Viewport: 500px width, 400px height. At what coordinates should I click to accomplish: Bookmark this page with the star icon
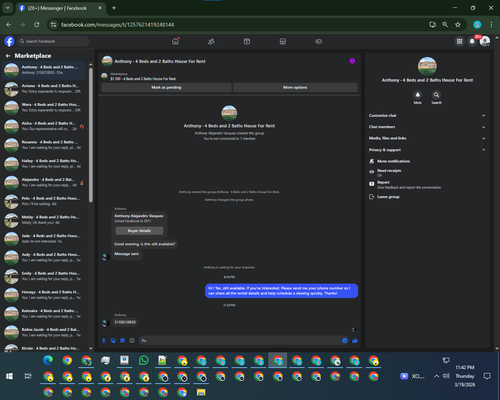tap(458, 25)
